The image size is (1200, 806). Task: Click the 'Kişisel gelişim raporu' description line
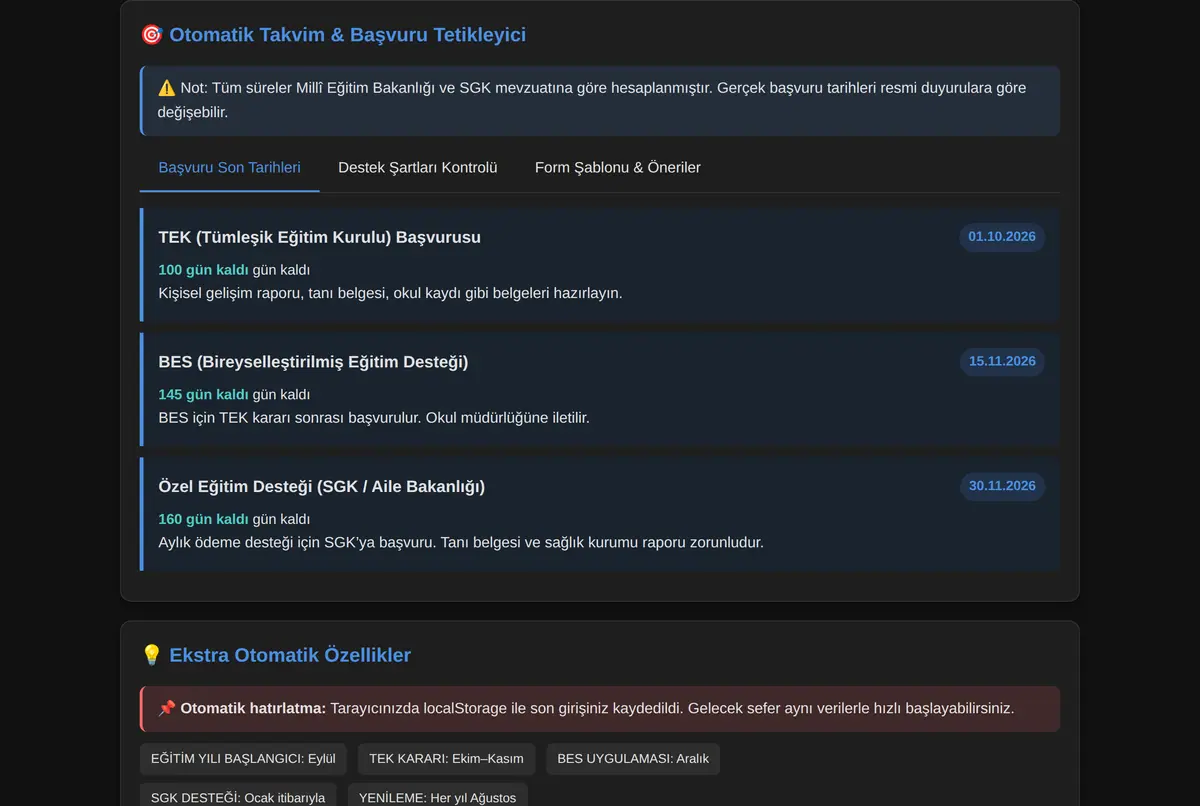pyautogui.click(x=390, y=293)
